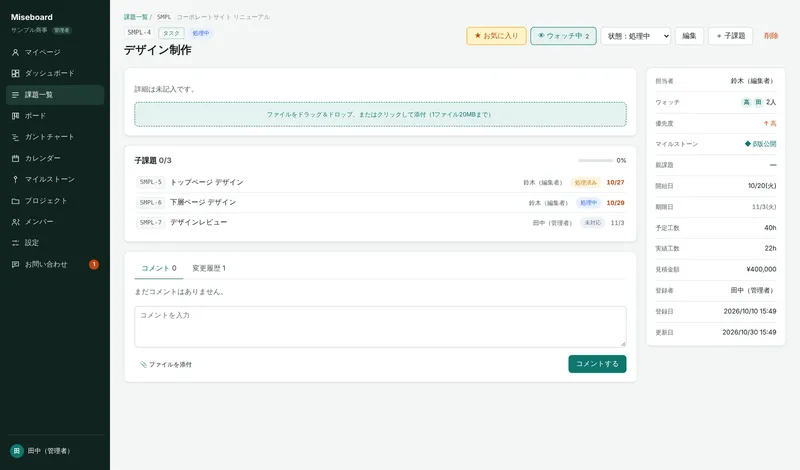The width and height of the screenshot is (800, 470).
Task: Click the 実績工数 22h value
Action: (x=770, y=248)
